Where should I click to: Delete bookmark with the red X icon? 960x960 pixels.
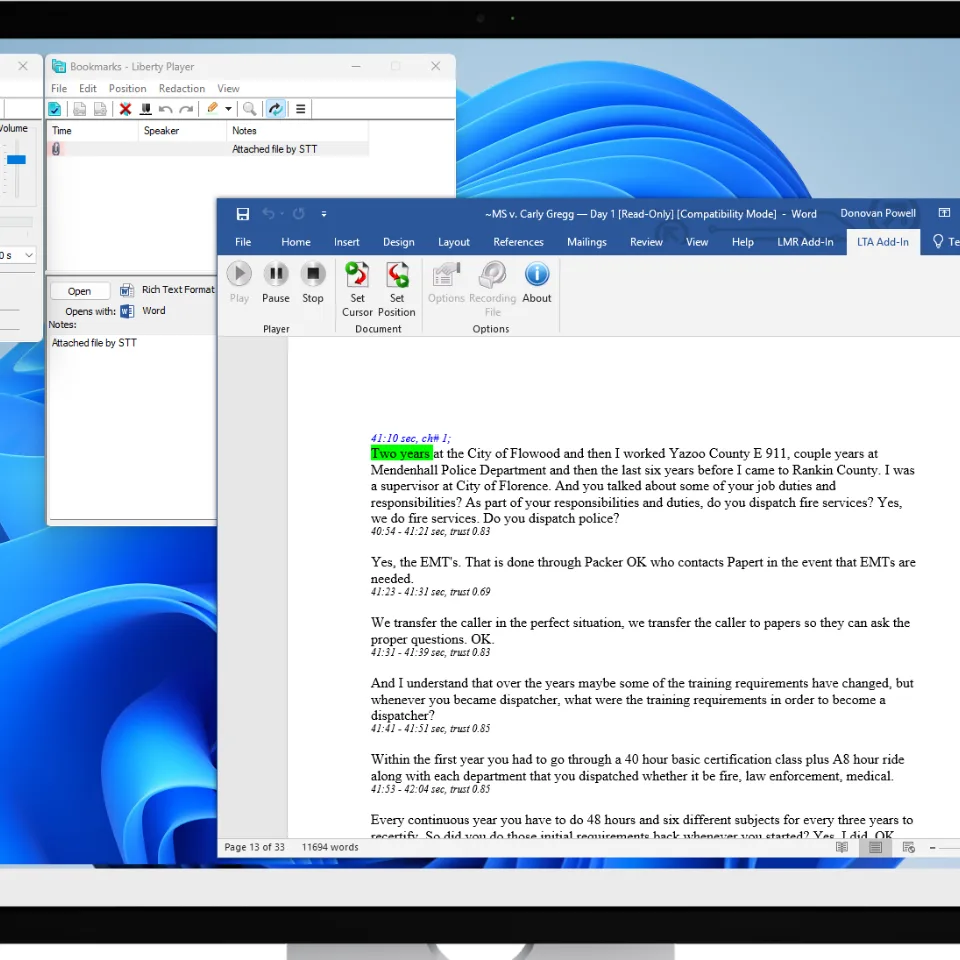(x=126, y=109)
